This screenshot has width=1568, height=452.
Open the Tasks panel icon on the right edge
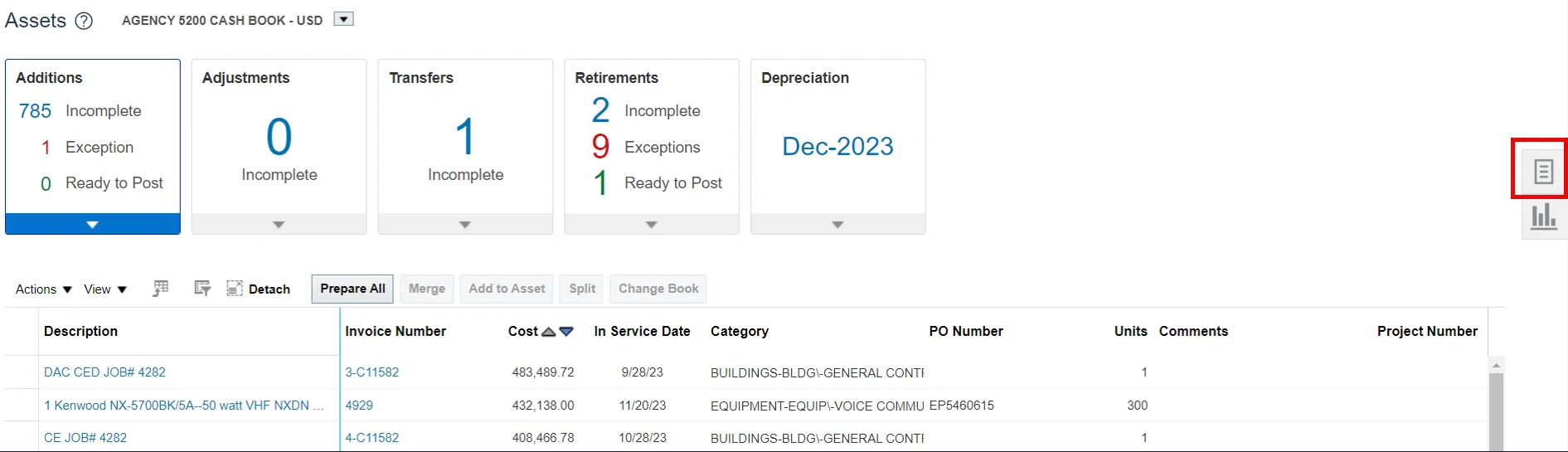pos(1542,172)
